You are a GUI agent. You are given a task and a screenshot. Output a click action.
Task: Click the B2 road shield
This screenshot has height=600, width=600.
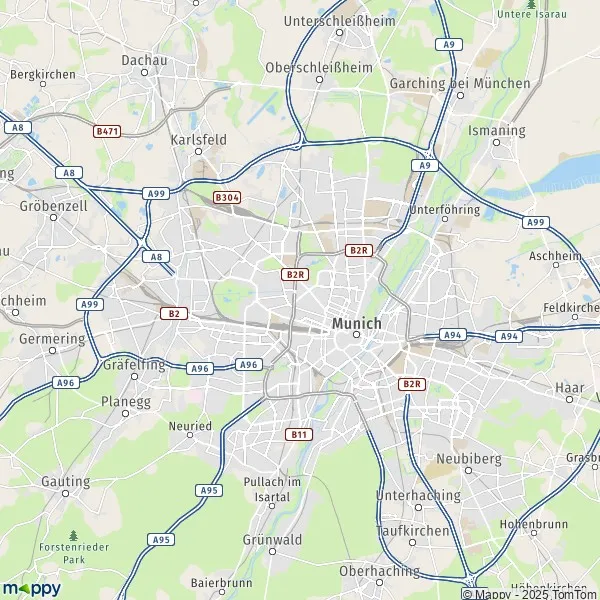[x=174, y=313]
